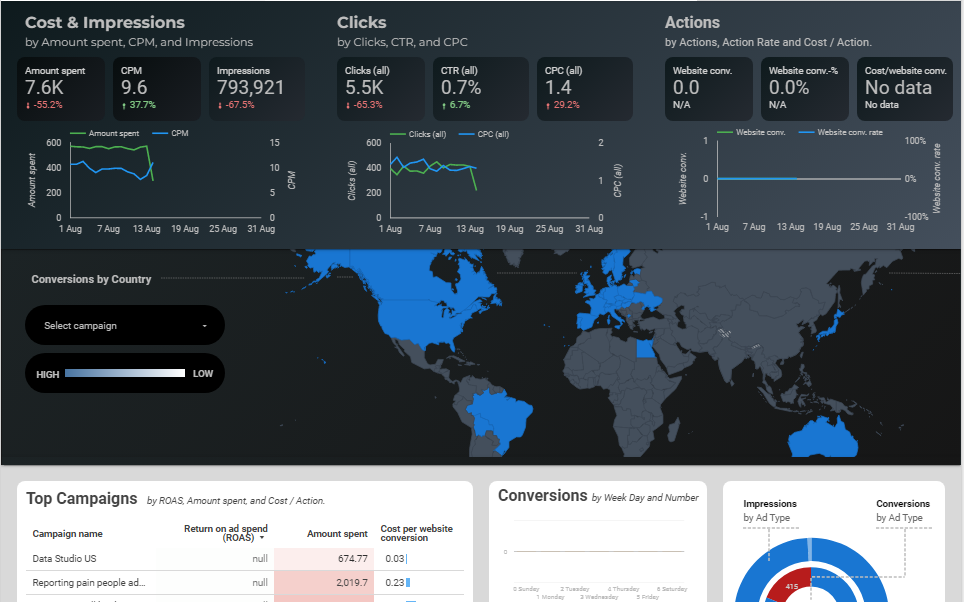The width and height of the screenshot is (964, 602).
Task: Click the -65.3% change under Clicks (all)
Action: tap(364, 105)
